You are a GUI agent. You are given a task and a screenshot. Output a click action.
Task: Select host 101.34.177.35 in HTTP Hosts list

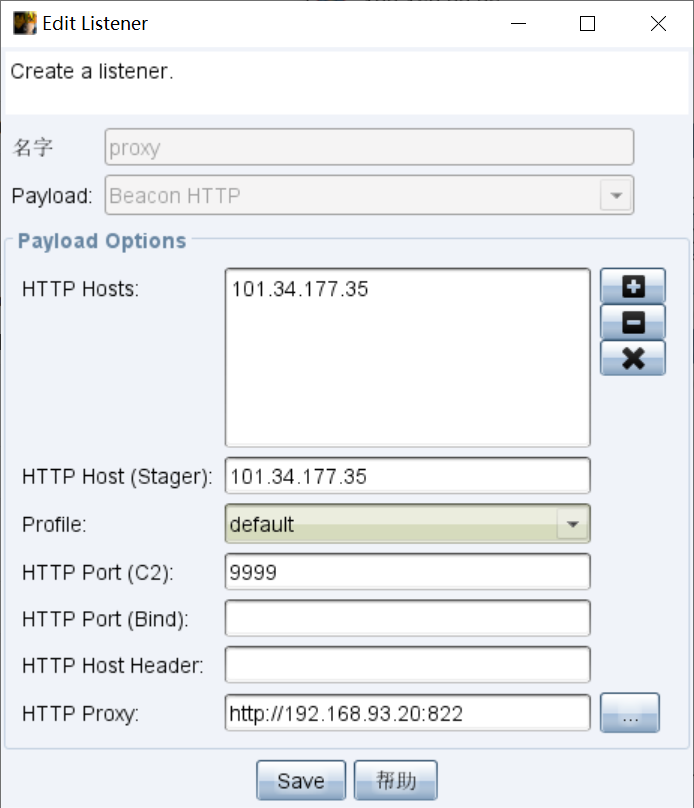point(300,290)
